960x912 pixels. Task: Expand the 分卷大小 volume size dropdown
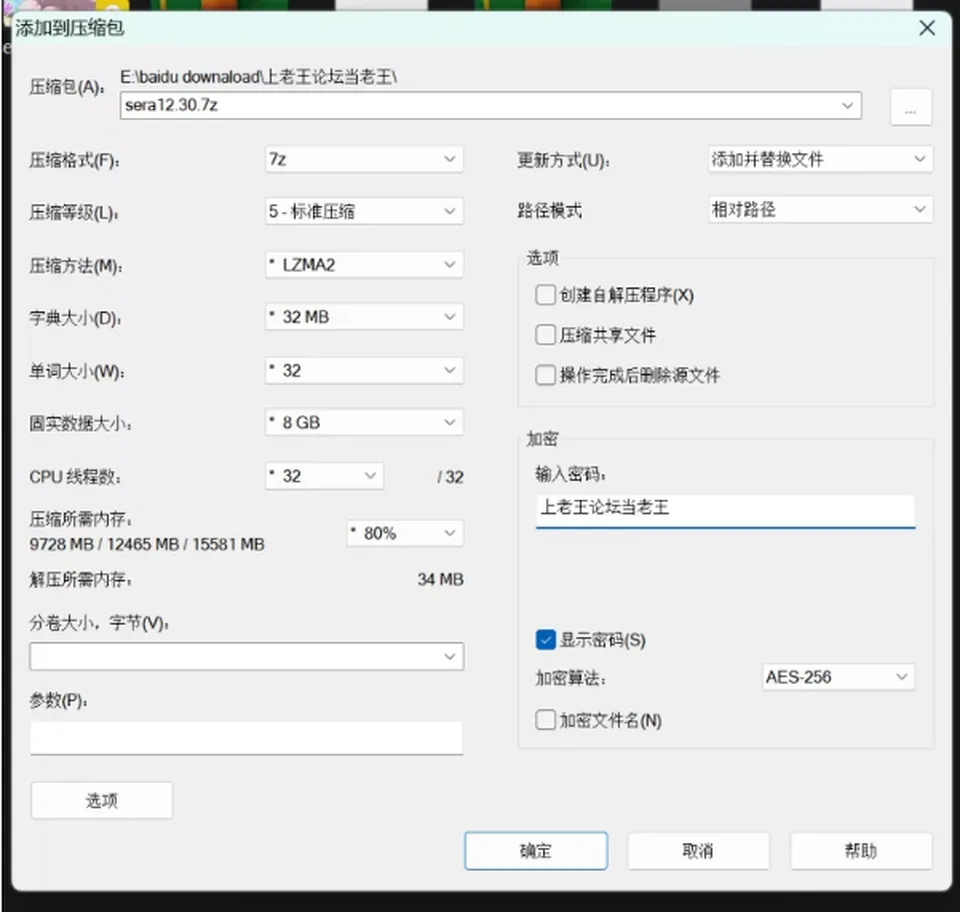[x=246, y=656]
